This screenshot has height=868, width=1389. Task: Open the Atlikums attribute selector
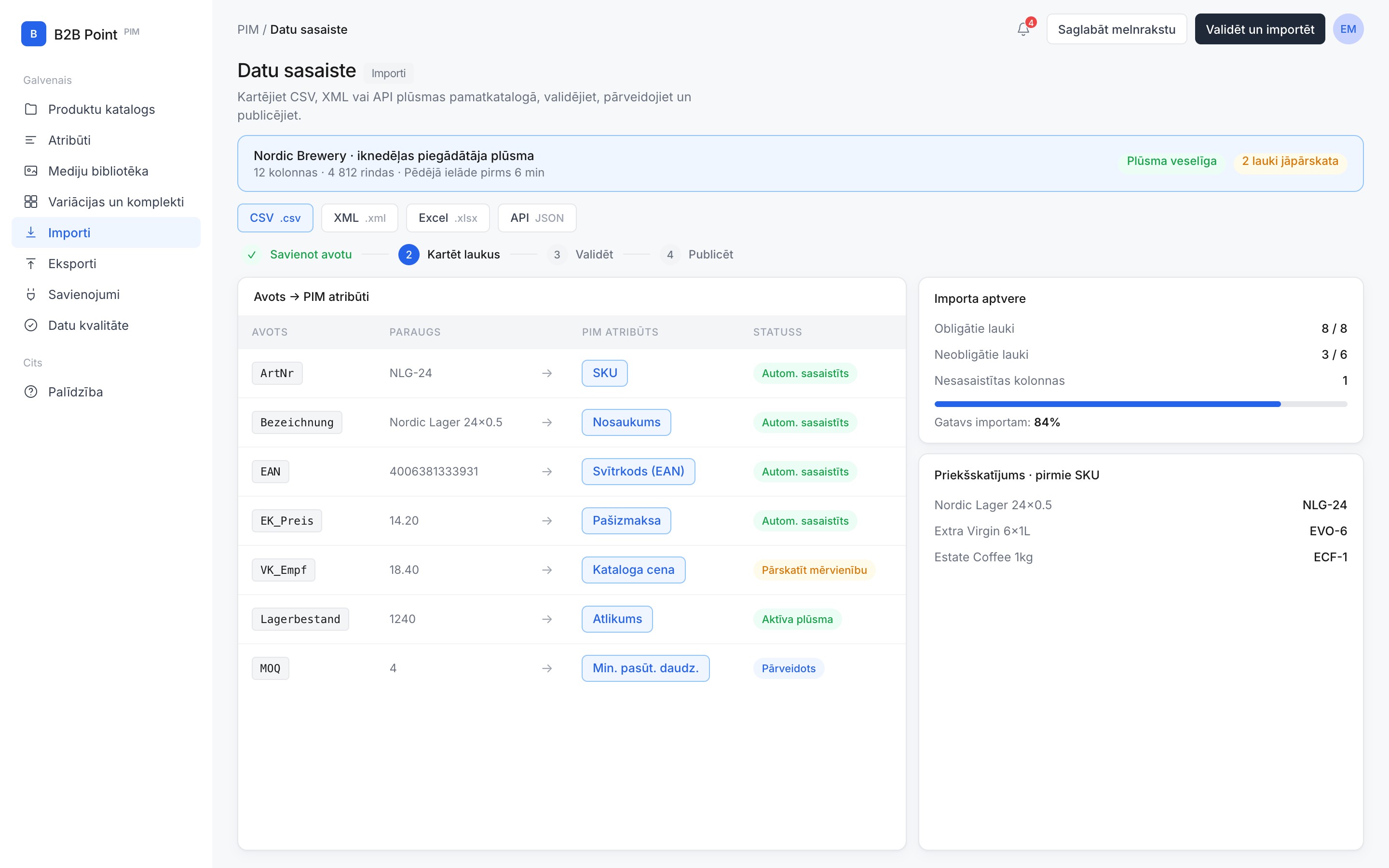[x=617, y=619]
